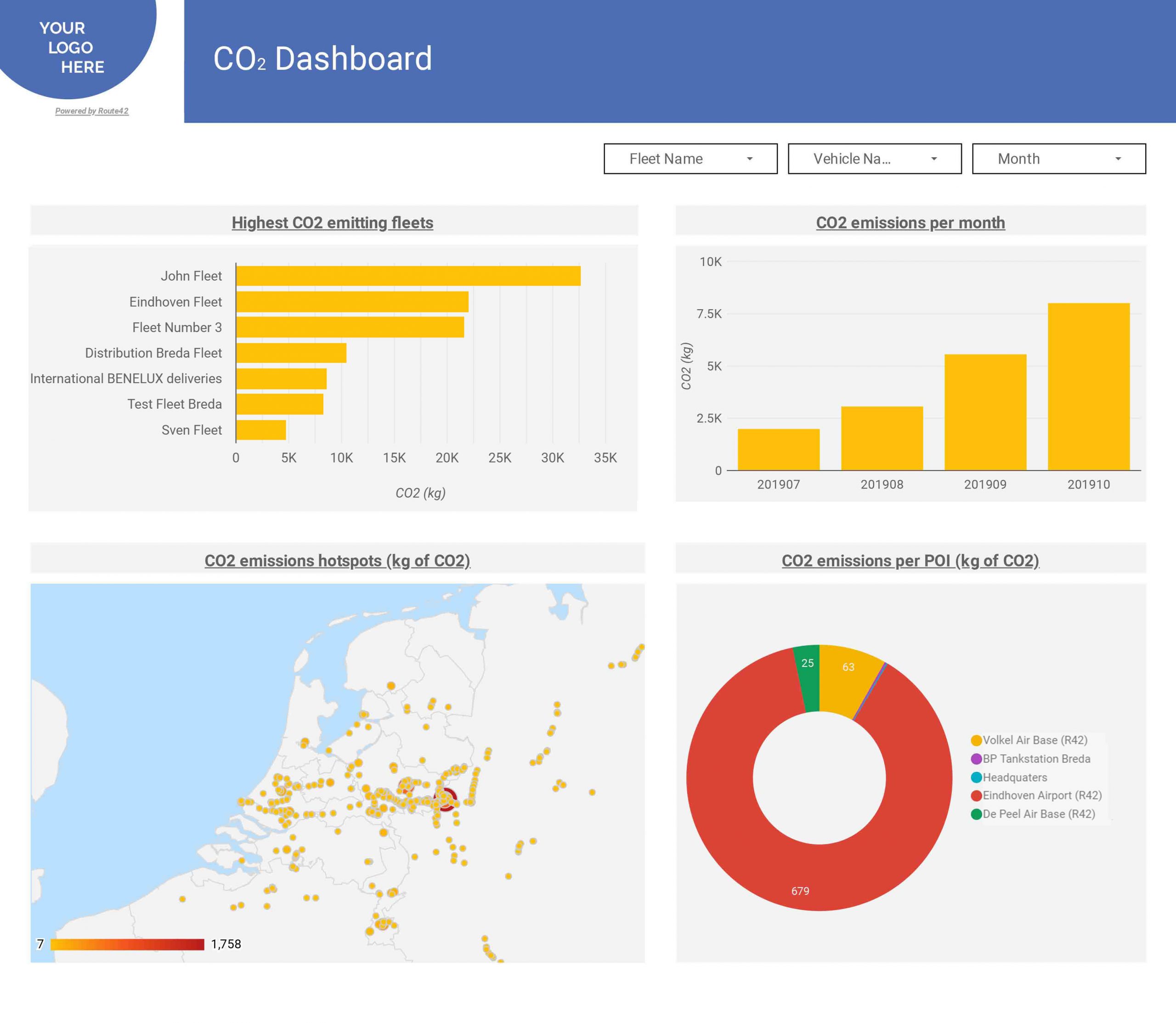Select the Sven Fleet bar
Screen dimensions: 1176x1023
[261, 430]
